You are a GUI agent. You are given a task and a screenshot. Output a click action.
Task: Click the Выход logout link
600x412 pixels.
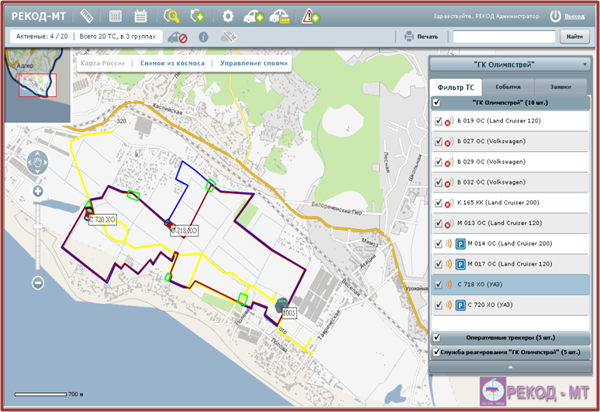click(574, 16)
